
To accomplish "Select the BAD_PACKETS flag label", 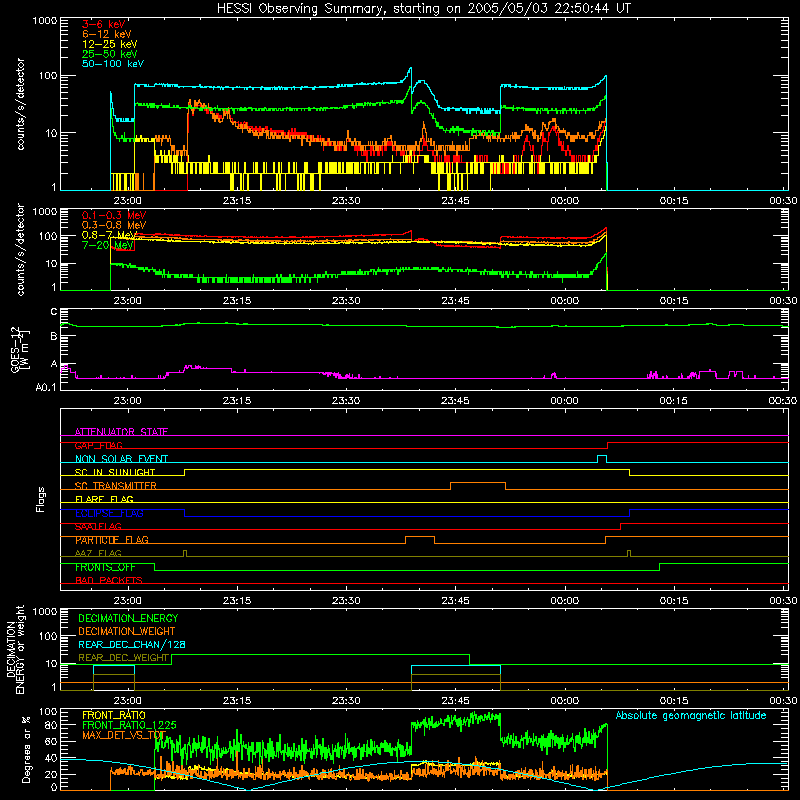I will 109,580.
